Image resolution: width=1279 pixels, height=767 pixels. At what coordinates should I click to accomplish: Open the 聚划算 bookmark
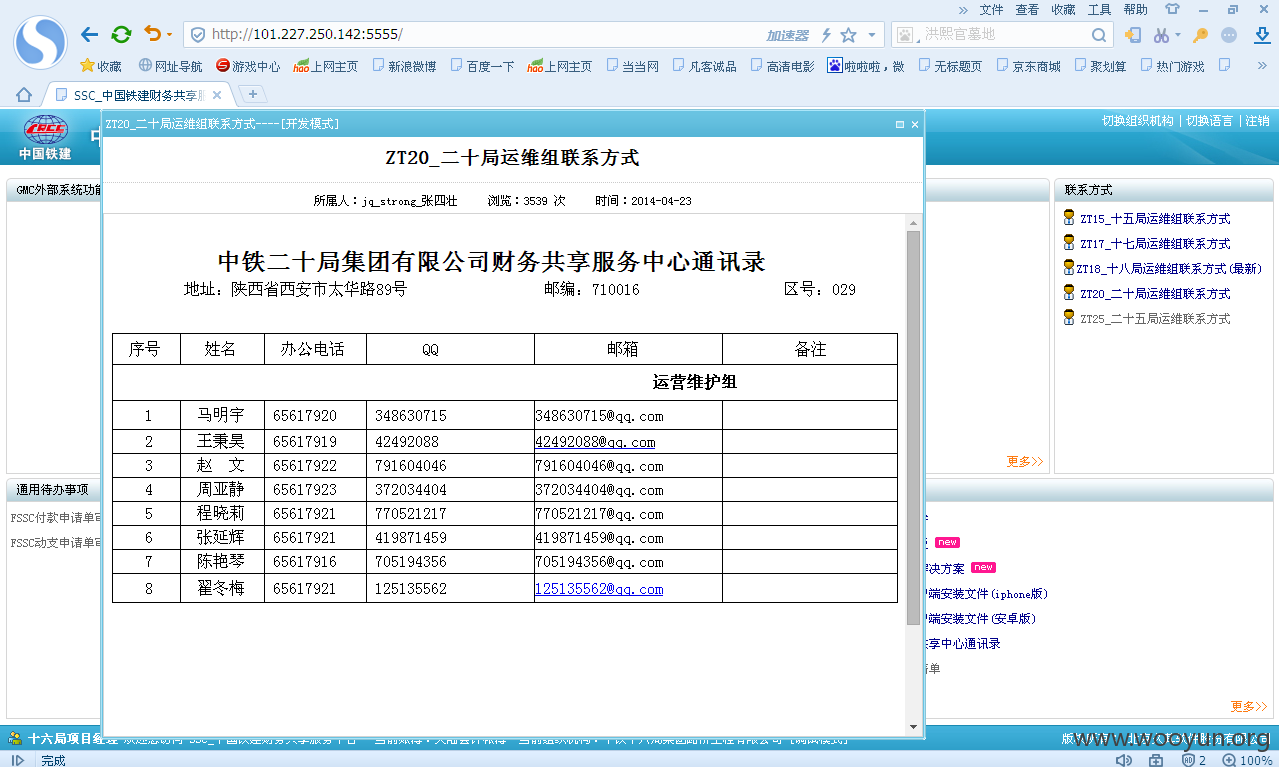pos(1100,66)
